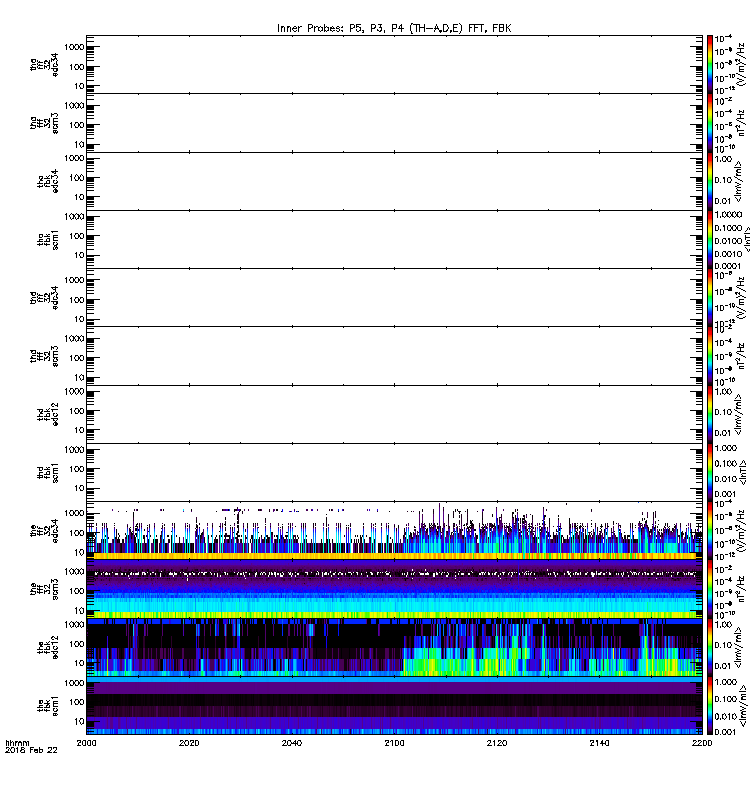Click '0.10' on thd fbk edc12 color scale
The image size is (750, 800).
(x=723, y=412)
